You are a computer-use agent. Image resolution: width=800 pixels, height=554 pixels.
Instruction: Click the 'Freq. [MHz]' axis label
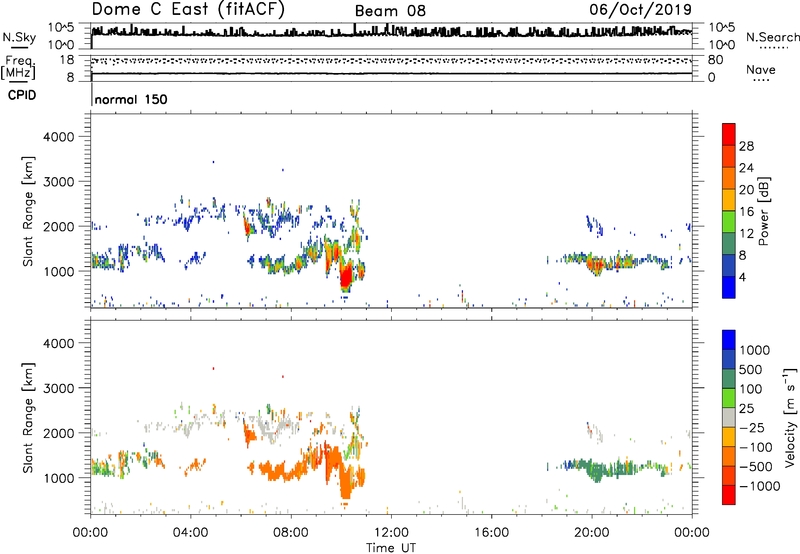tap(18, 68)
